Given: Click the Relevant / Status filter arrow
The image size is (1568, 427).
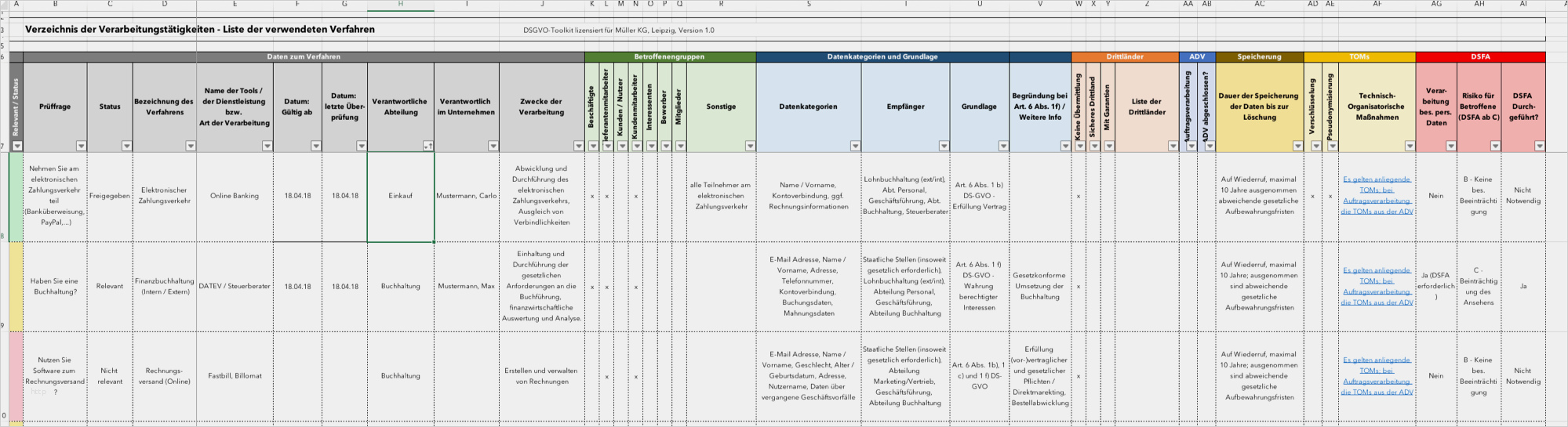Looking at the screenshot, I should (x=17, y=146).
